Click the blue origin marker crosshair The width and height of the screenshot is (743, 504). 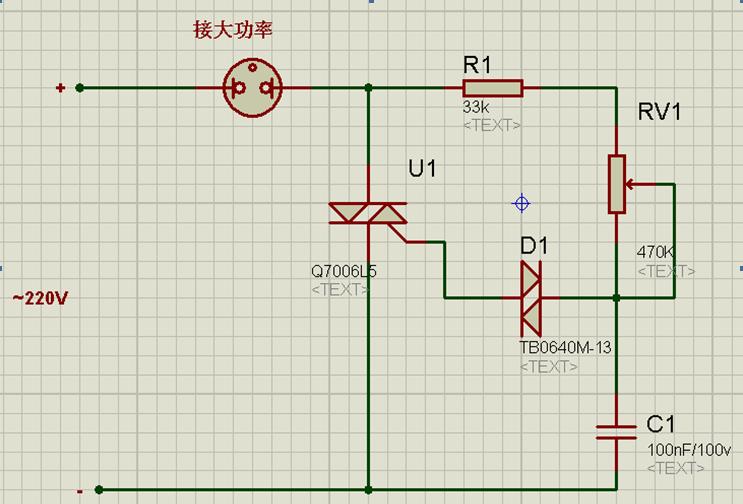tap(521, 204)
